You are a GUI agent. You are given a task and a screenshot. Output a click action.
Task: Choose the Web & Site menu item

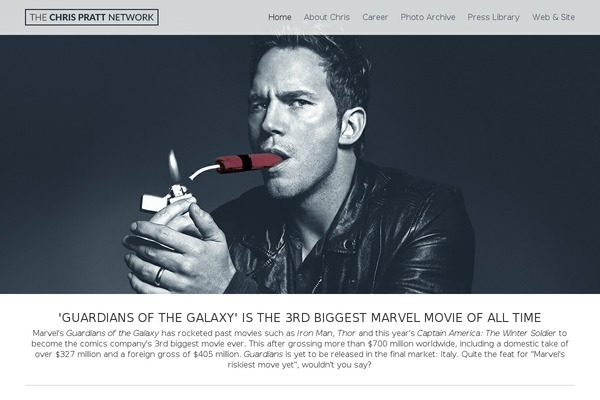click(553, 17)
